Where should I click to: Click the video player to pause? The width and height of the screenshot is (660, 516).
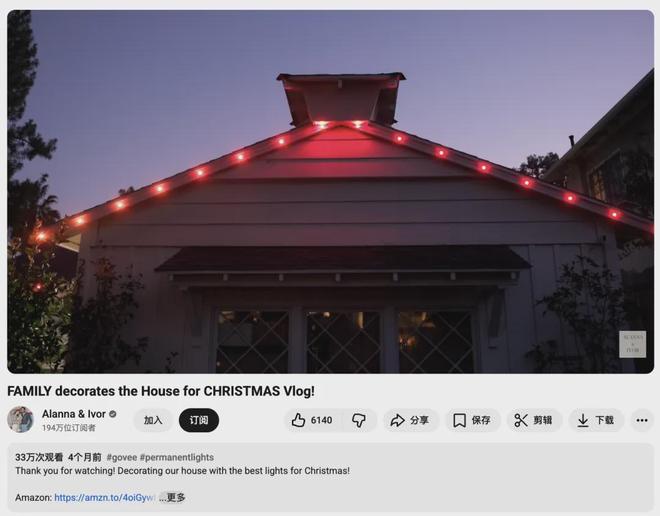pos(330,192)
